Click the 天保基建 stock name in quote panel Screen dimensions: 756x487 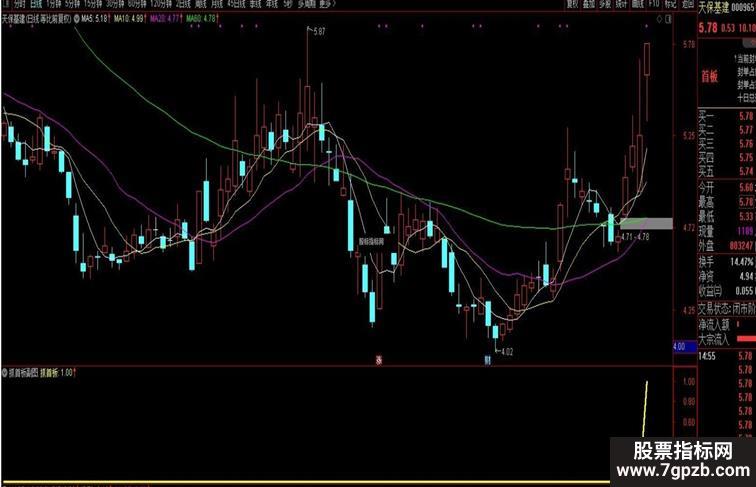714,7
